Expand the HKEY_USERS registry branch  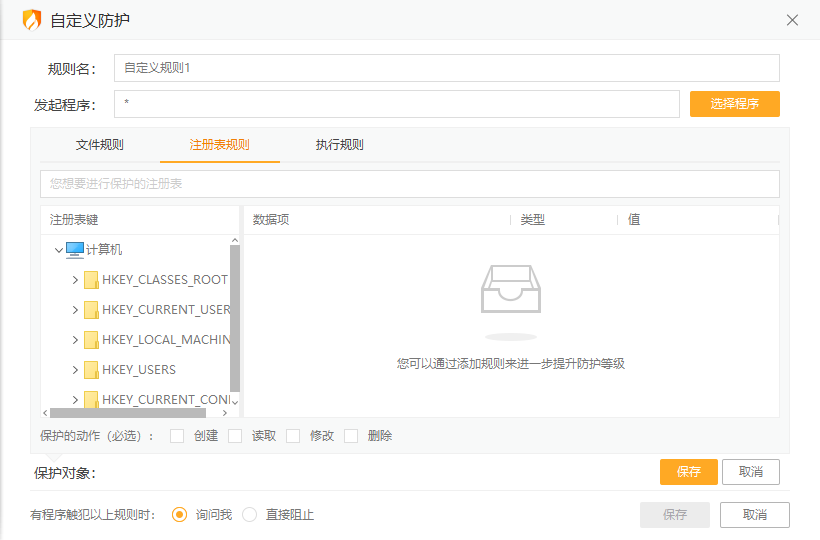[75, 370]
